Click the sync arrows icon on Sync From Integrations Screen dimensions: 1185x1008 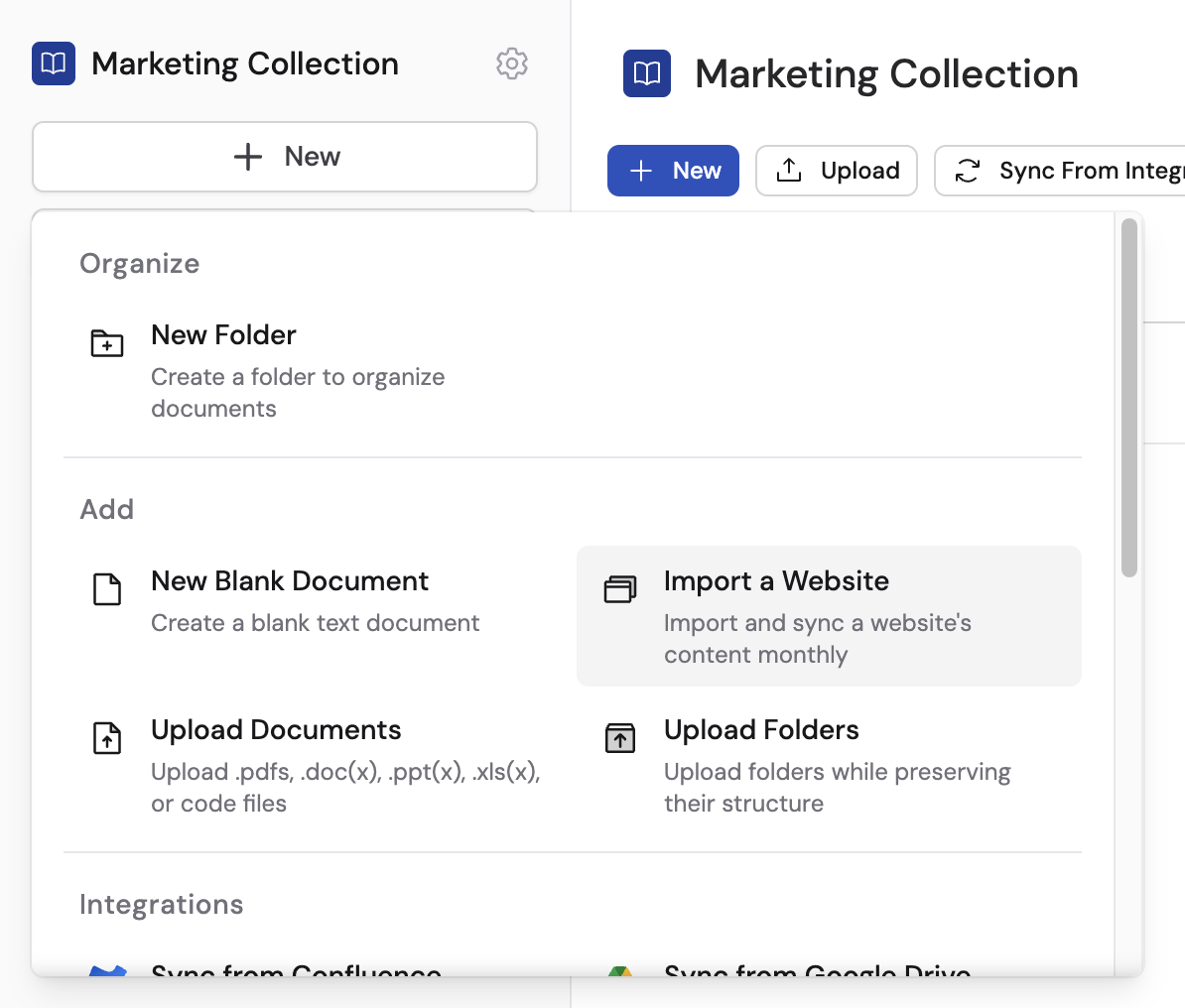(968, 170)
